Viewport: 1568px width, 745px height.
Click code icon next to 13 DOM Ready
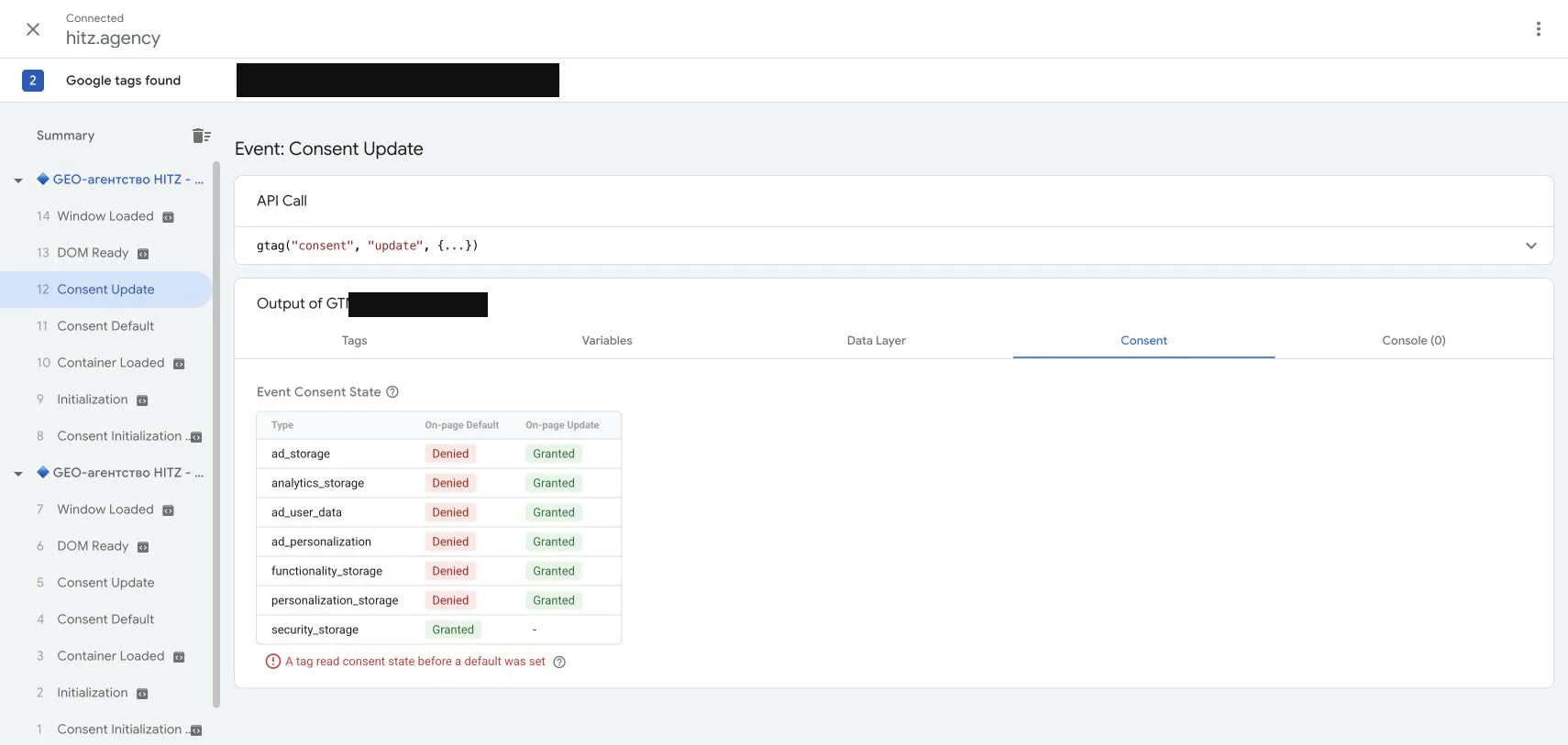click(x=143, y=254)
